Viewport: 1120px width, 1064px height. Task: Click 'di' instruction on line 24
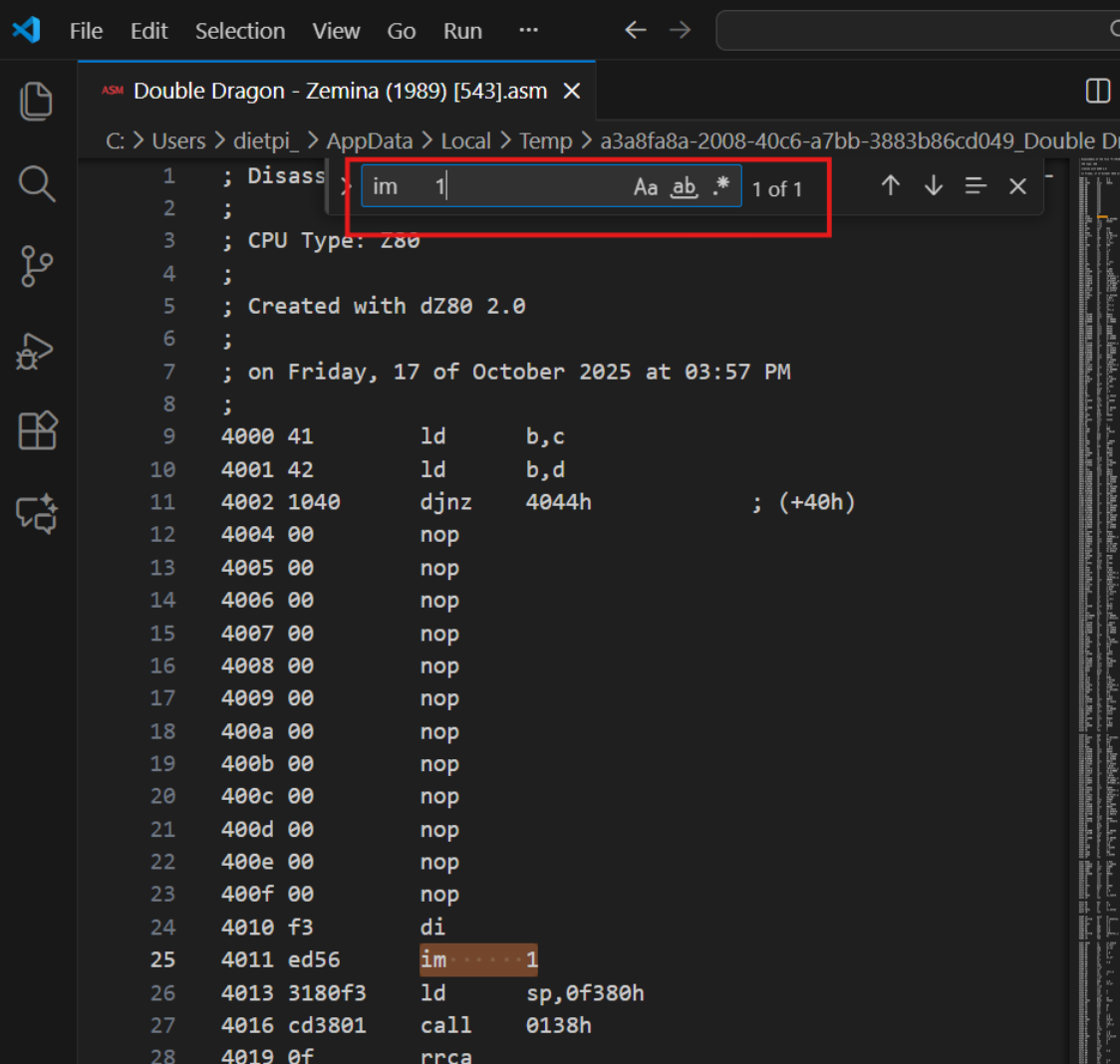point(432,927)
